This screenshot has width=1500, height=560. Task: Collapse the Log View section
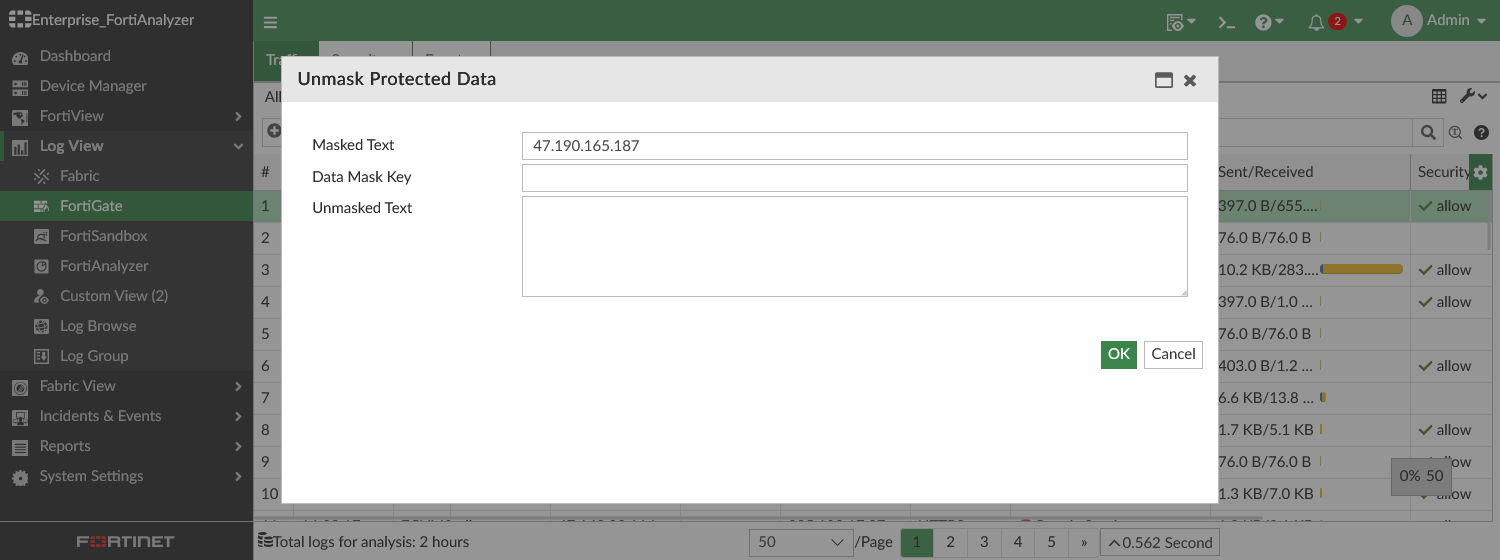[x=126, y=146]
